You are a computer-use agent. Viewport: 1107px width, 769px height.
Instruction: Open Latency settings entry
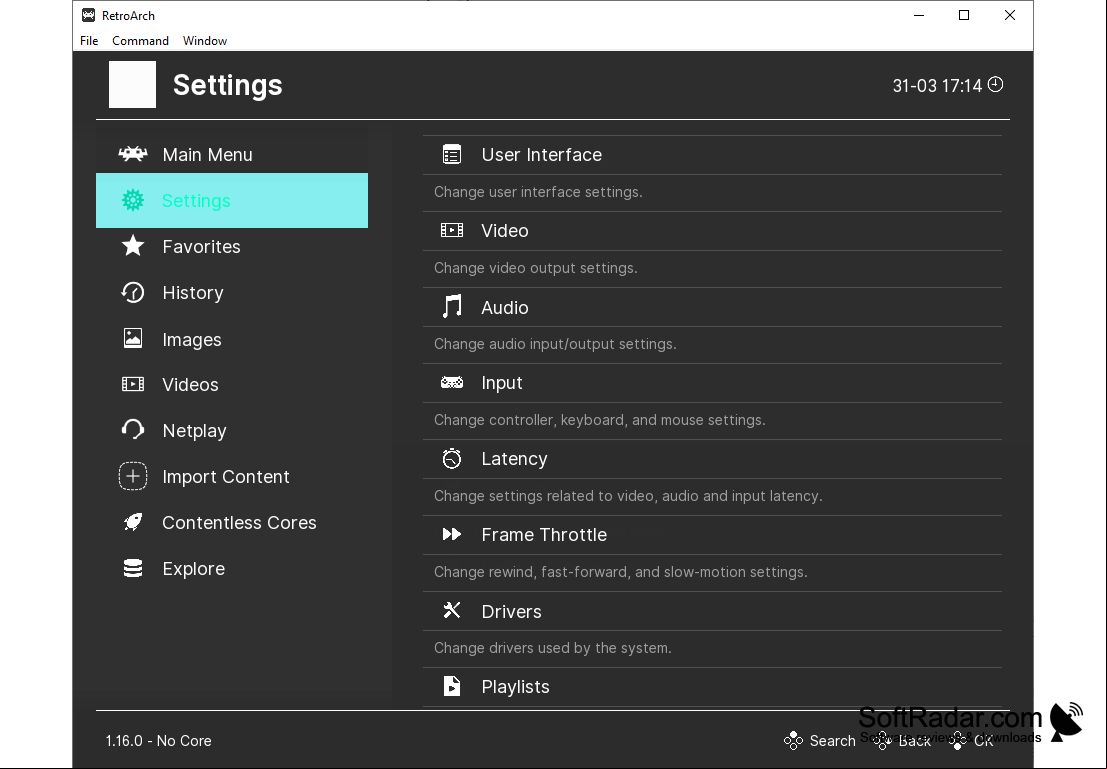(712, 459)
